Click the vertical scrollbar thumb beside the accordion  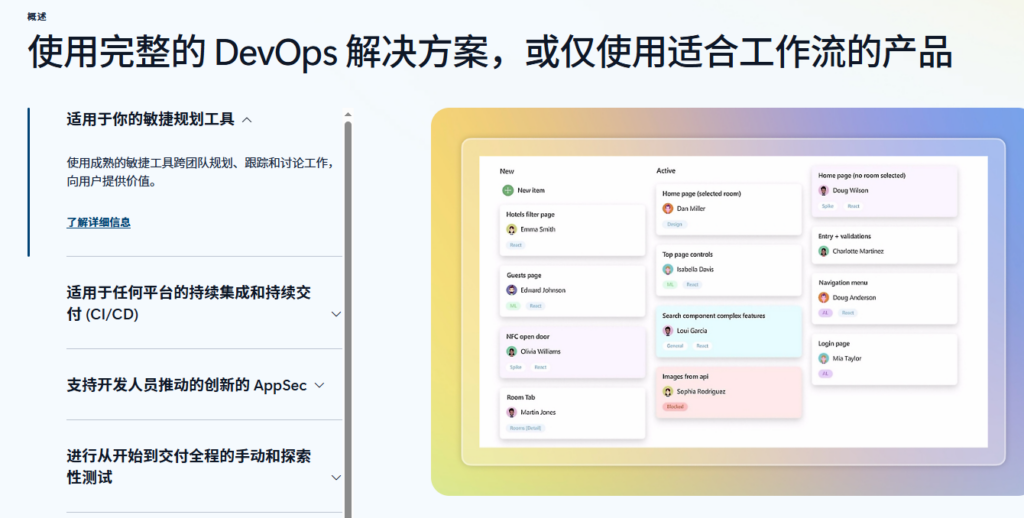pyautogui.click(x=347, y=320)
